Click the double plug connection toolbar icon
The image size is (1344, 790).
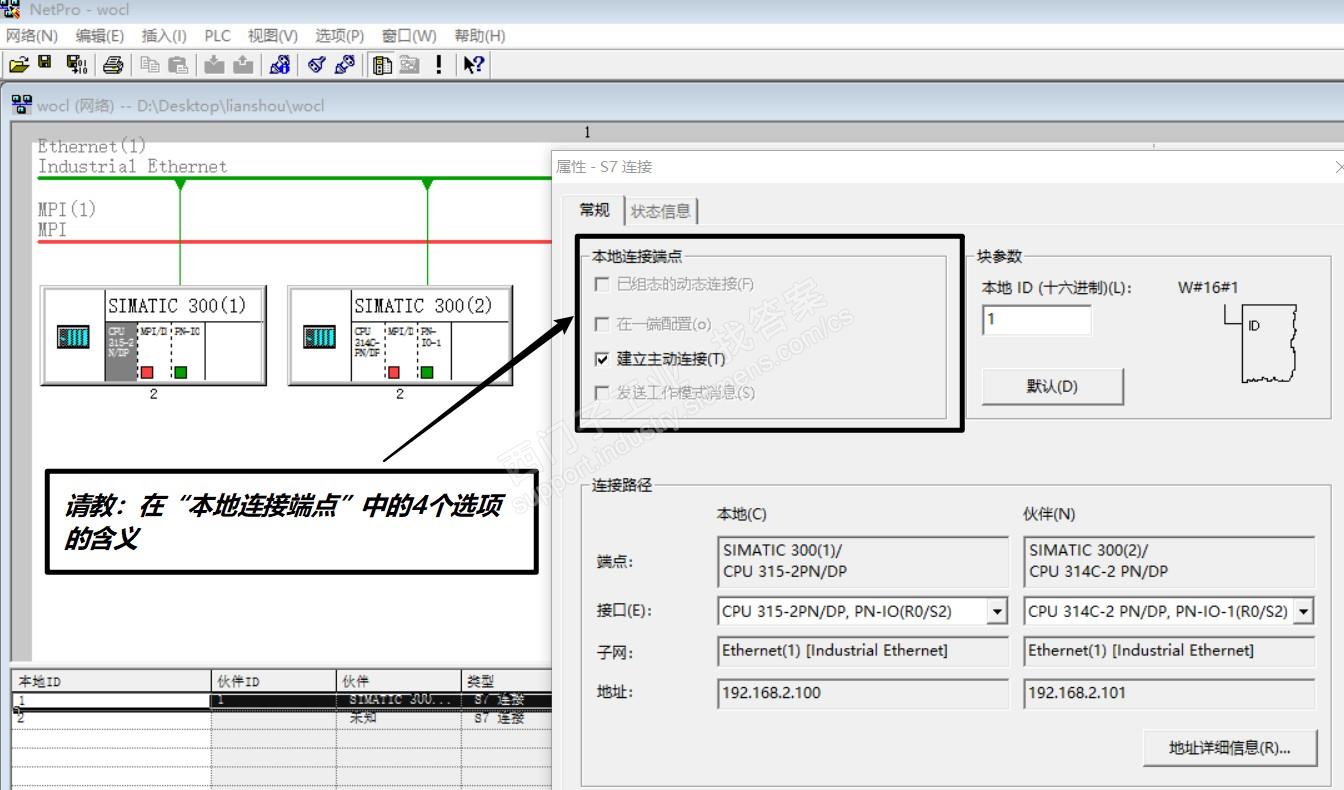coord(344,65)
